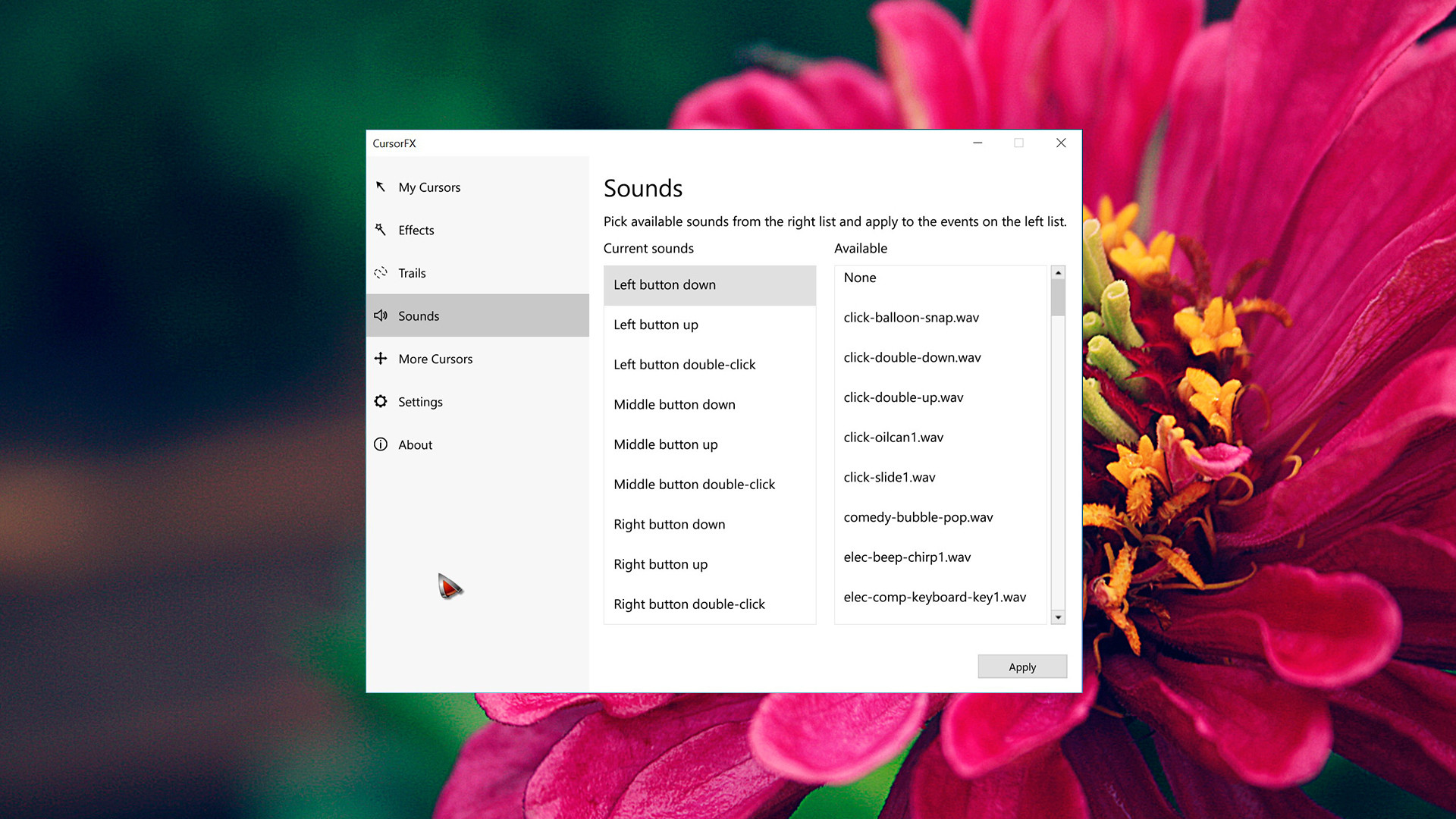The image size is (1456, 819).
Task: Choose click-balloon-snap.wav from Available list
Action: point(912,317)
